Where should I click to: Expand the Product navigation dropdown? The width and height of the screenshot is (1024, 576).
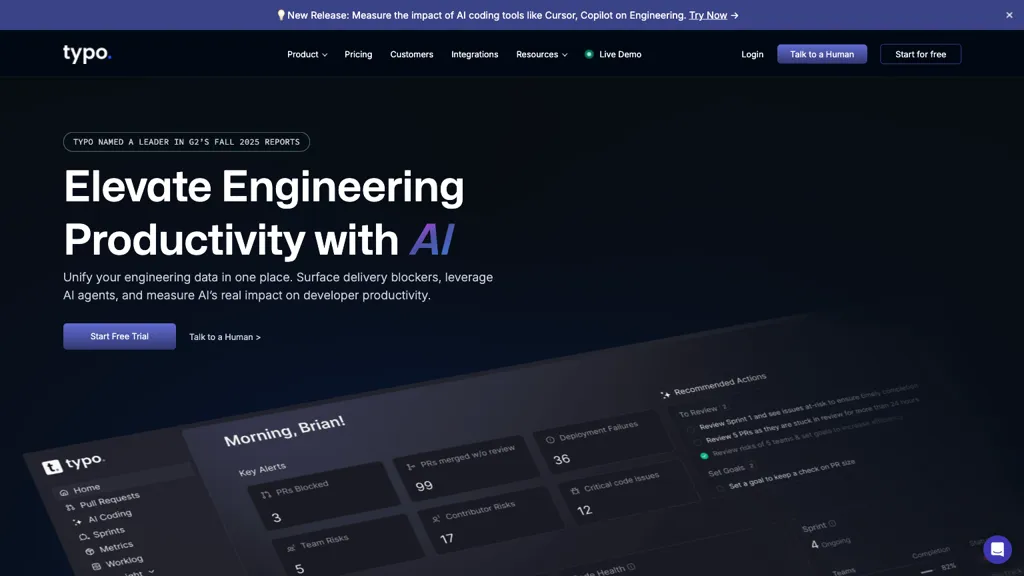pyautogui.click(x=306, y=54)
